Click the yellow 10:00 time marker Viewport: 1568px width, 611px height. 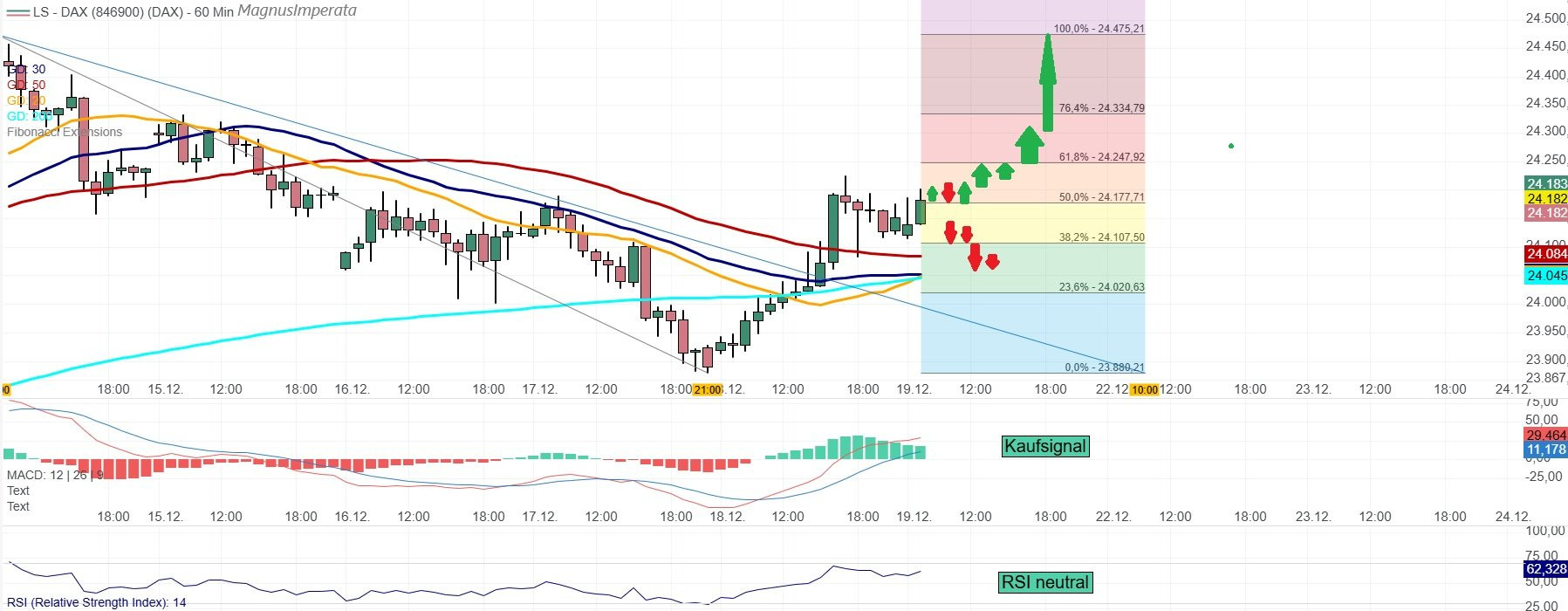click(1143, 390)
